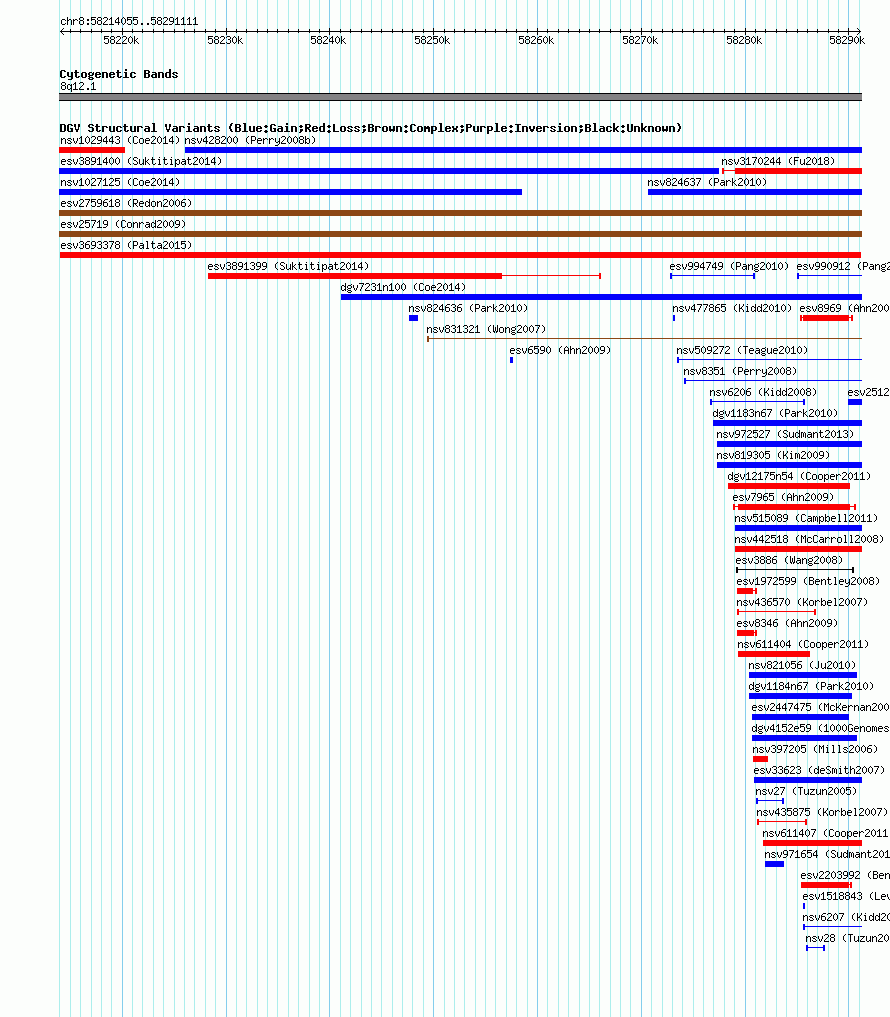Click the red esv8969 loss bar
Viewport: 890px width, 1017px height.
pyautogui.click(x=826, y=318)
